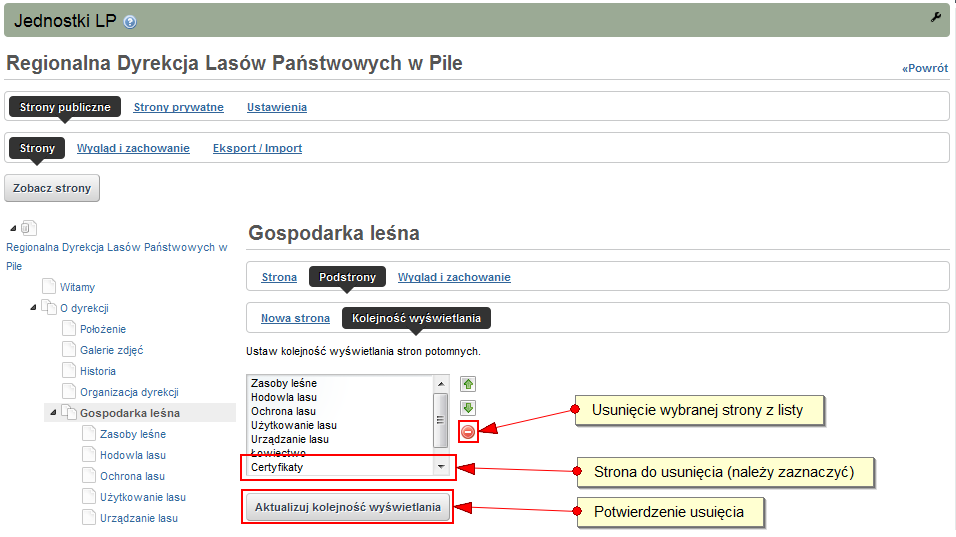The image size is (956, 537).
Task: Click pages icon next to O dyrekcji
Action: [x=49, y=307]
